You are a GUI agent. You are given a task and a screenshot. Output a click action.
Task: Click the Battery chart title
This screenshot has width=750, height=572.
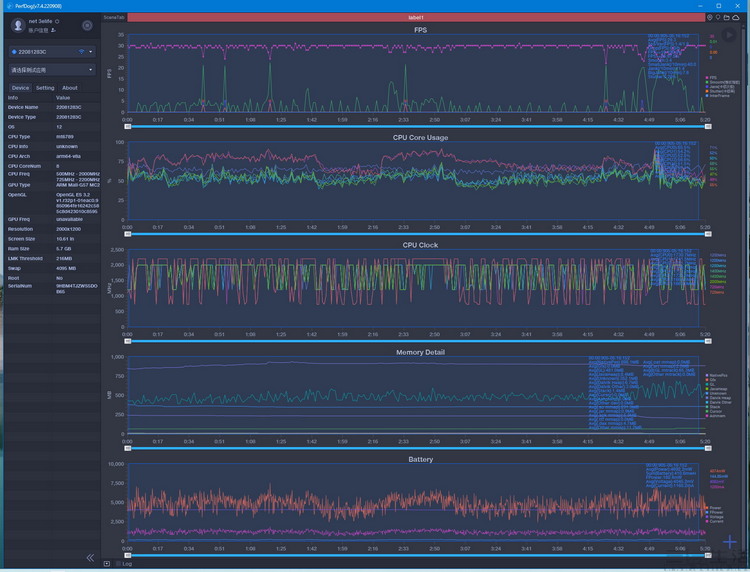click(420, 460)
